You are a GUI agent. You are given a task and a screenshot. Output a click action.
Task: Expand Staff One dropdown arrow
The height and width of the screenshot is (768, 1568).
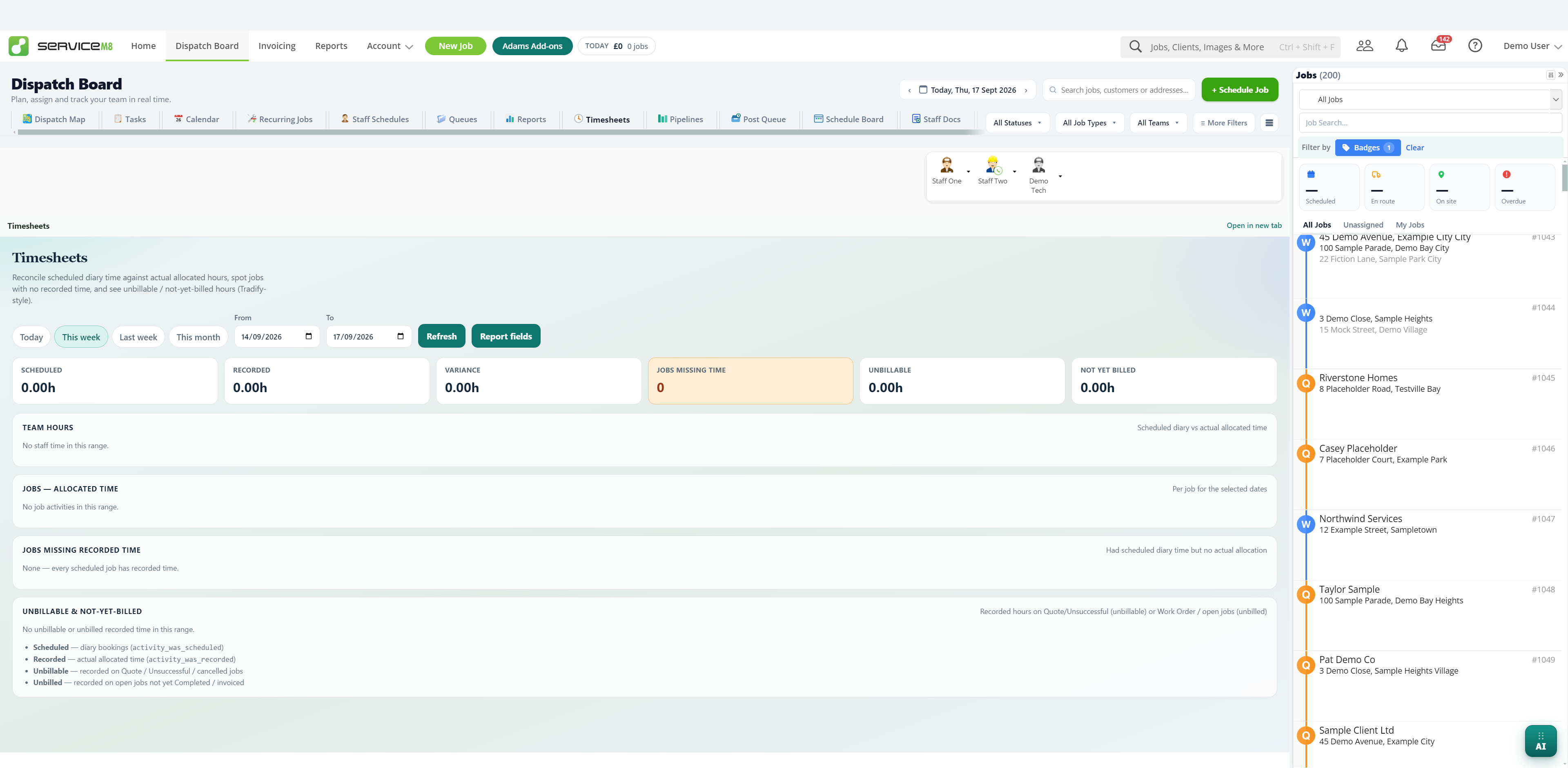[x=968, y=172]
